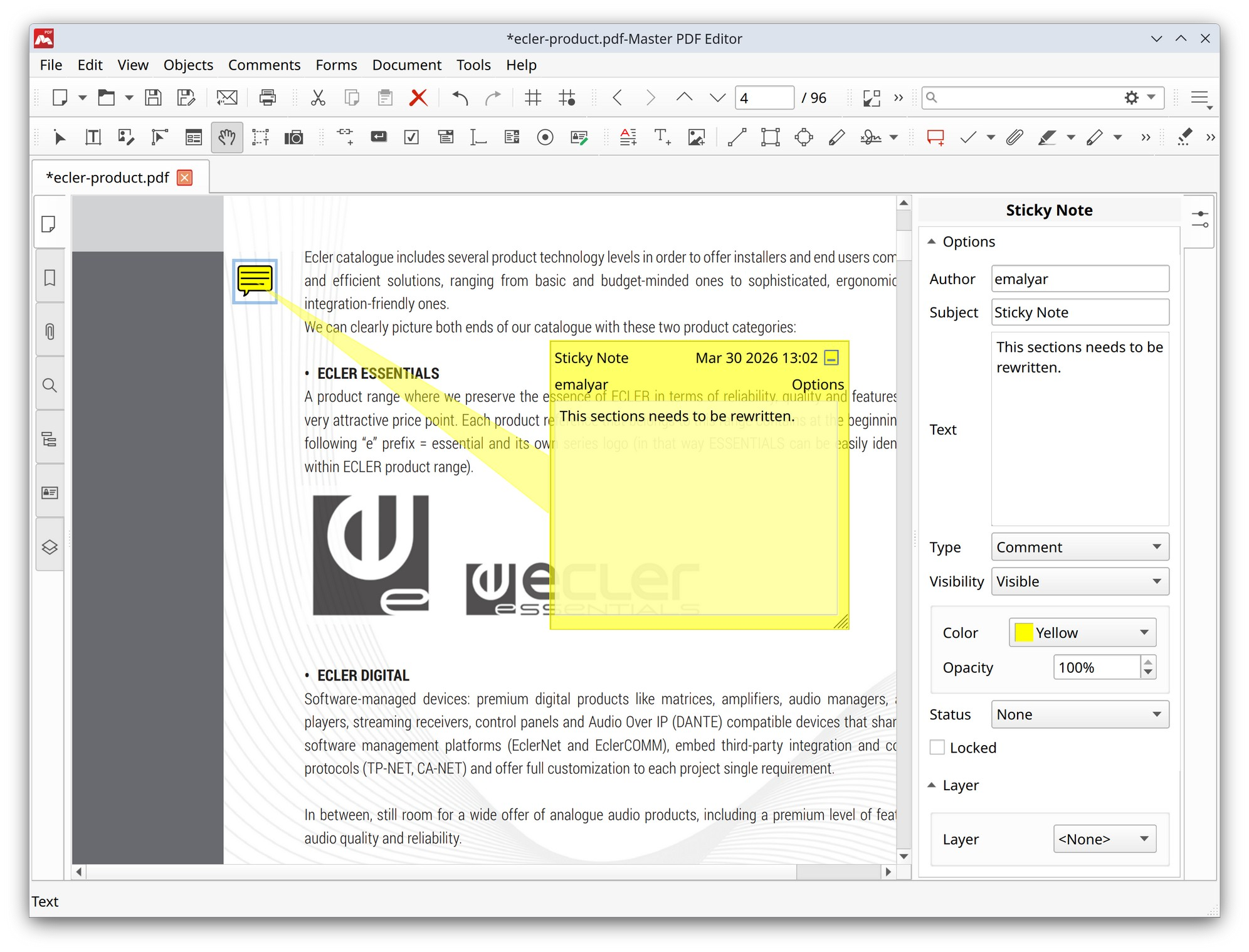This screenshot has width=1249, height=952.
Task: Click the Undo arrow icon
Action: (460, 97)
